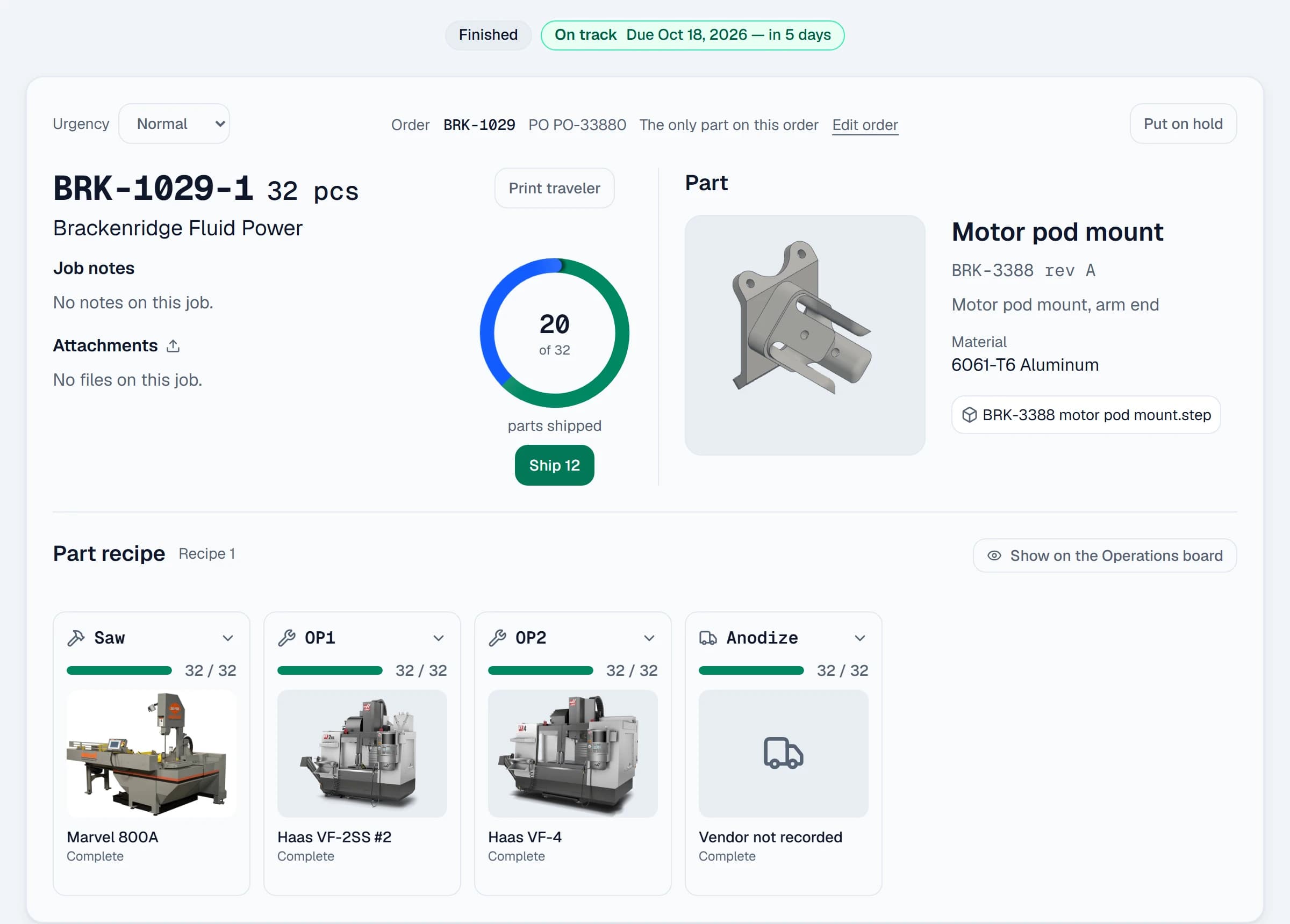Click the Saw operation hammer icon

(x=76, y=638)
